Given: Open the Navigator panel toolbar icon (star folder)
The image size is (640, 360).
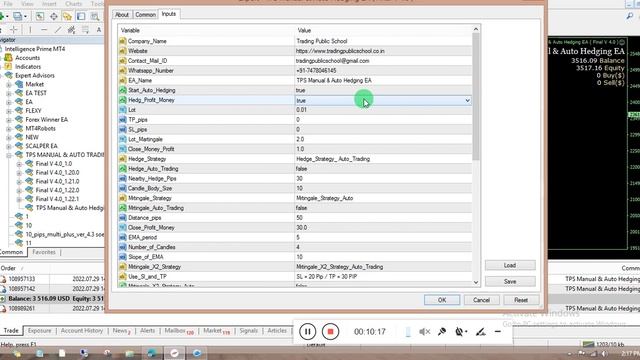Looking at the screenshot, I should [x=67, y=16].
